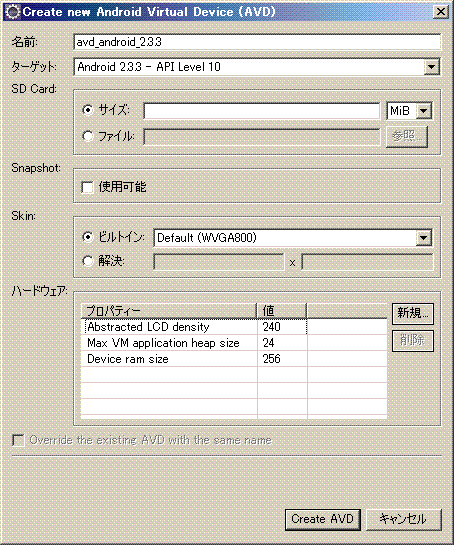454x545 pixels.
Task: Click the LCD density value 240
Action: coord(271,327)
